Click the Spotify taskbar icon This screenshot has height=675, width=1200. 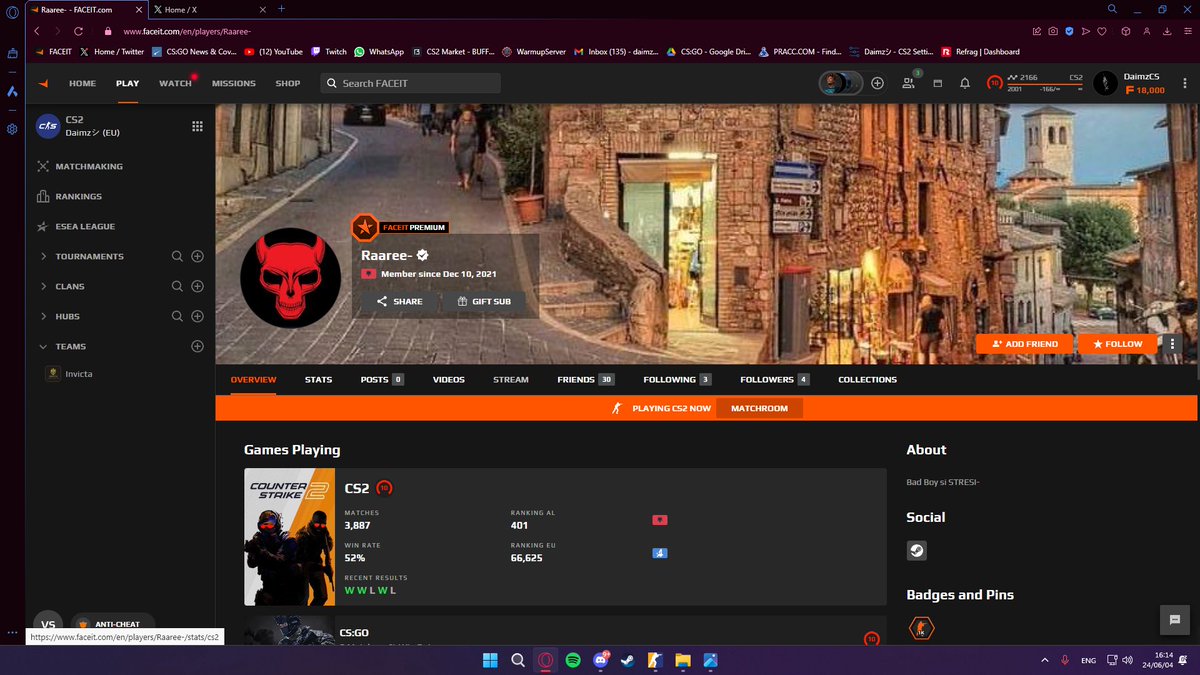573,660
